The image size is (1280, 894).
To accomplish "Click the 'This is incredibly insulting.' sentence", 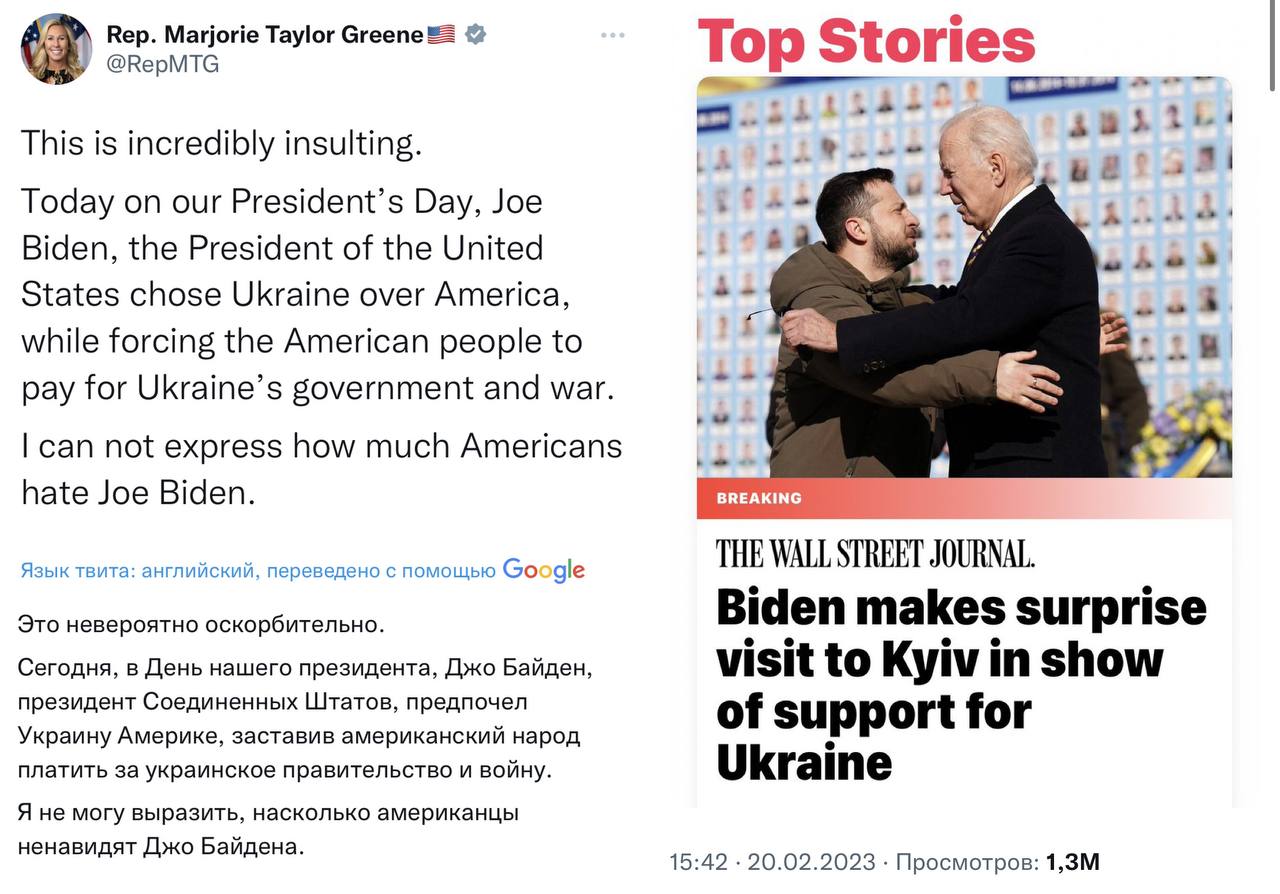I will click(x=222, y=143).
